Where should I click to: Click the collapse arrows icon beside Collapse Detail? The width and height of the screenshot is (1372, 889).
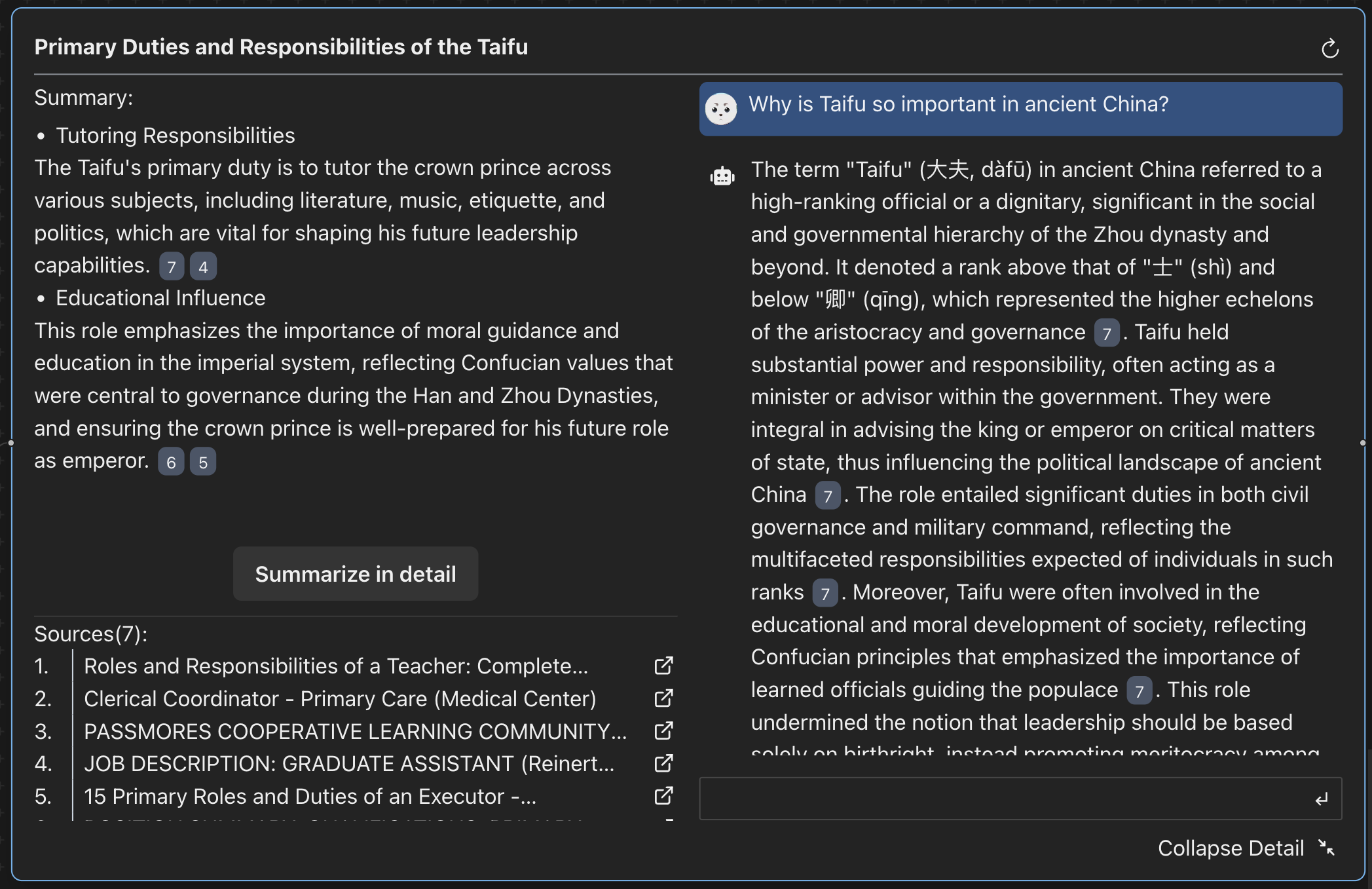tap(1327, 848)
